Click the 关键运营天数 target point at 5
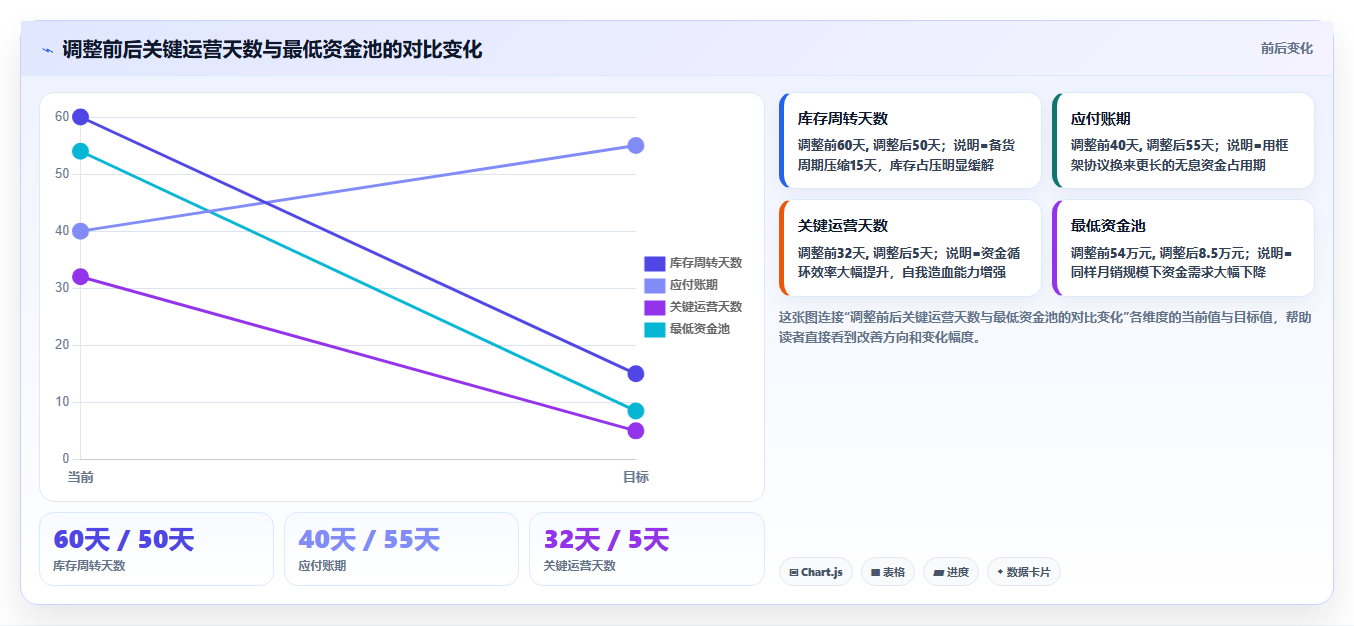 tap(636, 431)
